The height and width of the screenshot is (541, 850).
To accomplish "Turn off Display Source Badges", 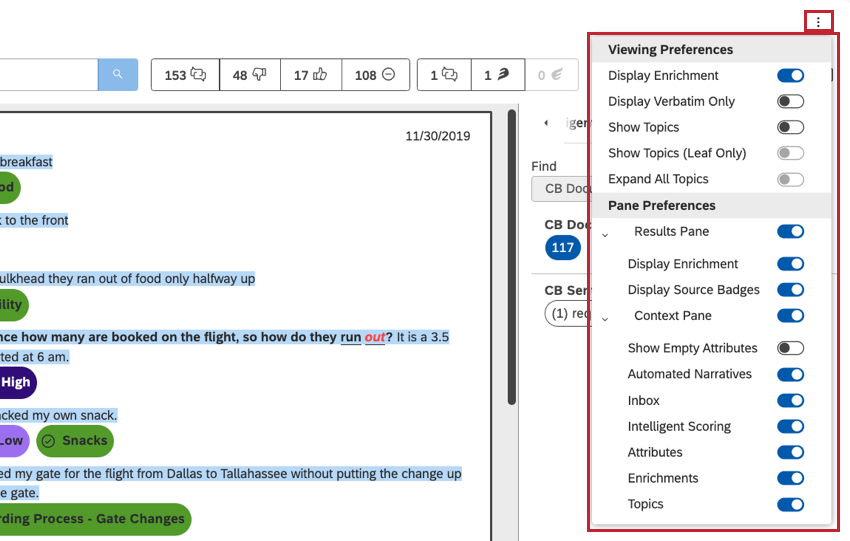I will coord(790,289).
